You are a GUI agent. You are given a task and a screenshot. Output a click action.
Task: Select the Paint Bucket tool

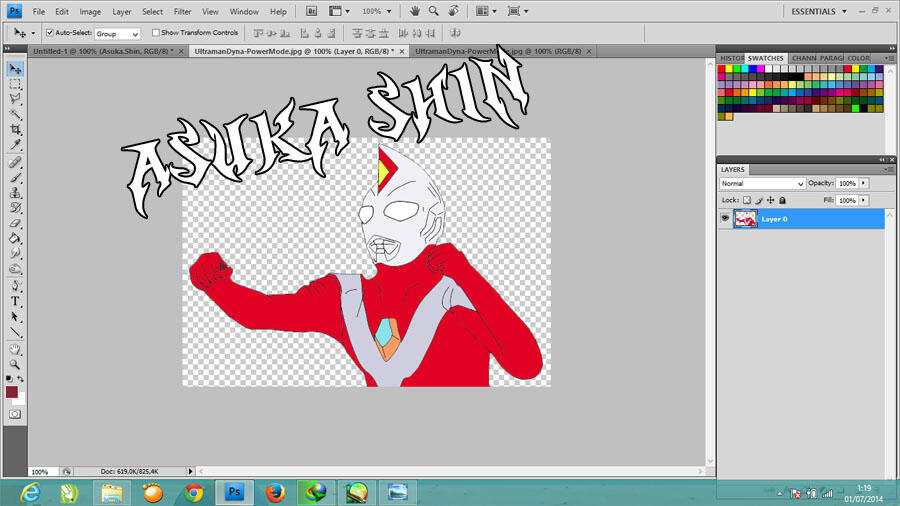coord(15,238)
